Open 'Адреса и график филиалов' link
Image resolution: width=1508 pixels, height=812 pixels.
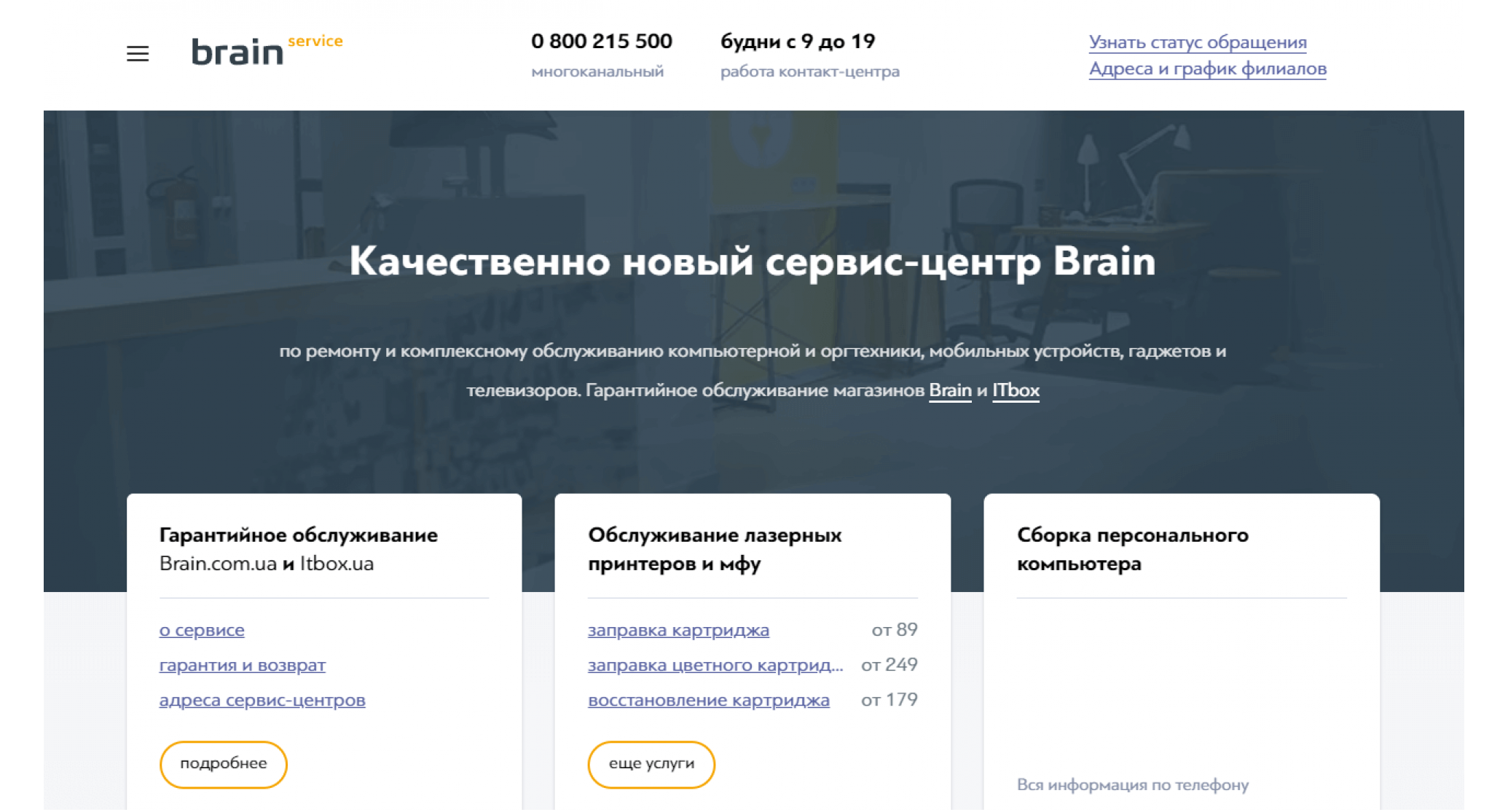(x=1208, y=68)
